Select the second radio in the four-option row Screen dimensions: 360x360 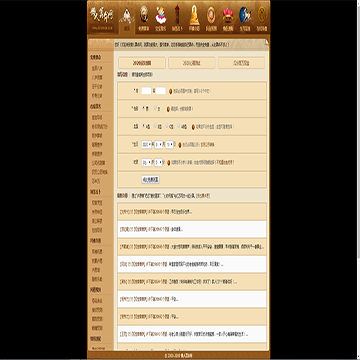pyautogui.click(x=155, y=126)
